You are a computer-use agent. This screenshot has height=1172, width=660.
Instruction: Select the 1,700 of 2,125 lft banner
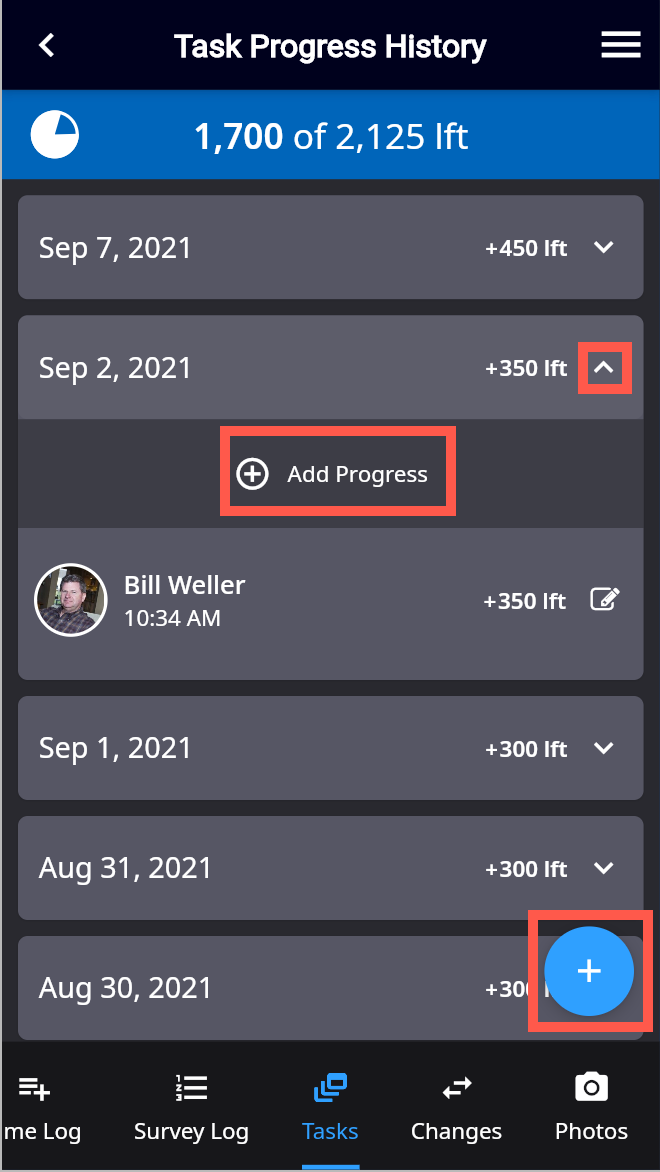[x=330, y=135]
